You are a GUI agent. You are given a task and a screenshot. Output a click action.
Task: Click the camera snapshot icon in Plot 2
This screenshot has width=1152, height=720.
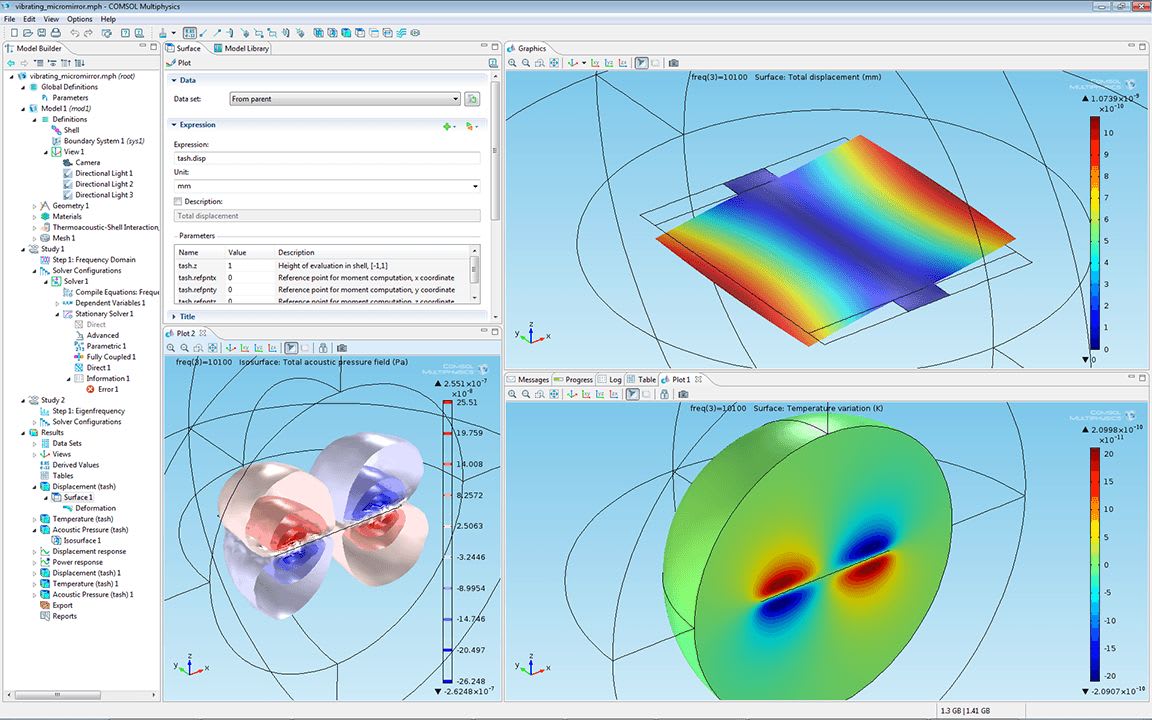[341, 348]
